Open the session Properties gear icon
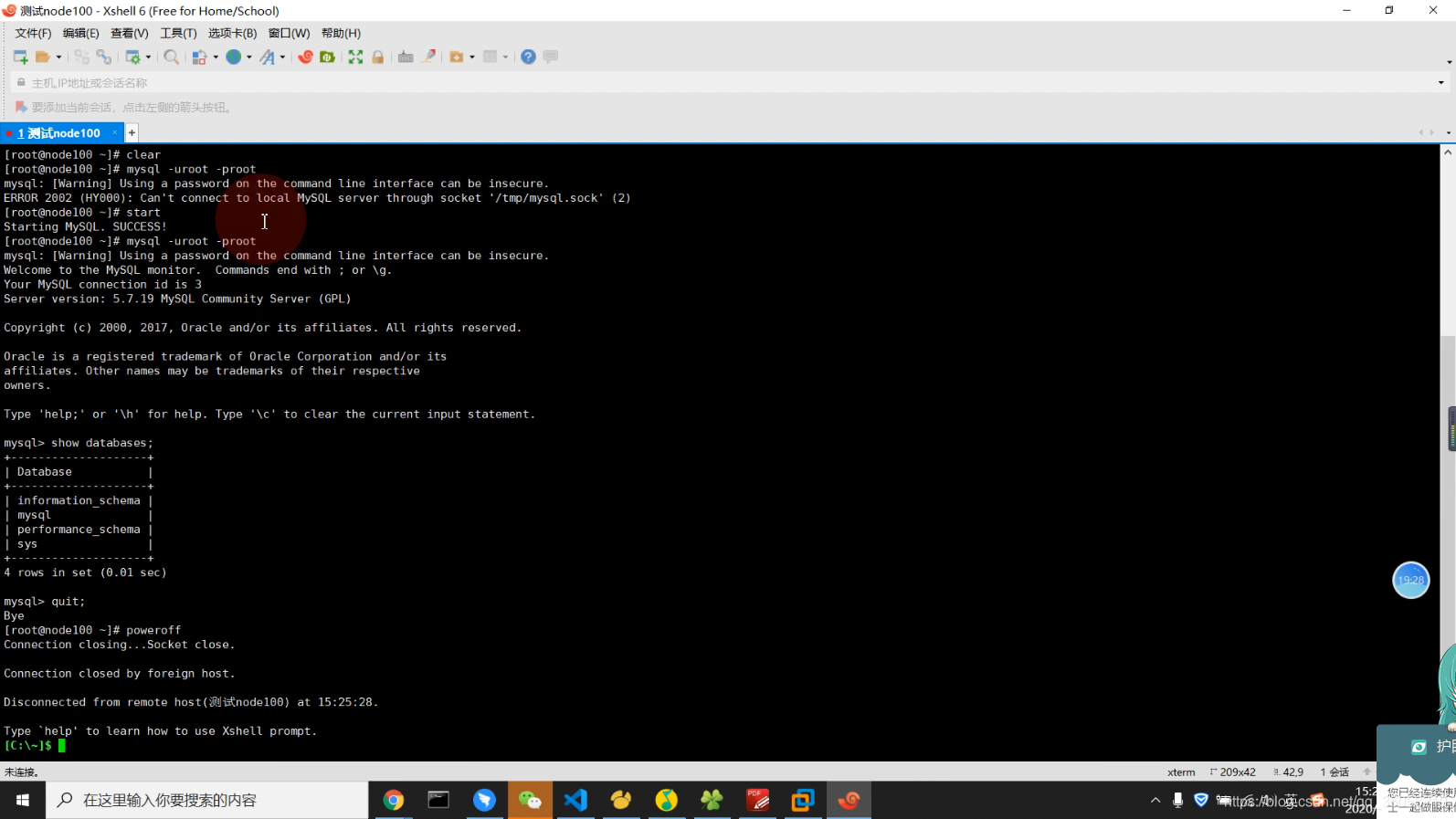Screen dimensions: 1456x819 [133, 57]
